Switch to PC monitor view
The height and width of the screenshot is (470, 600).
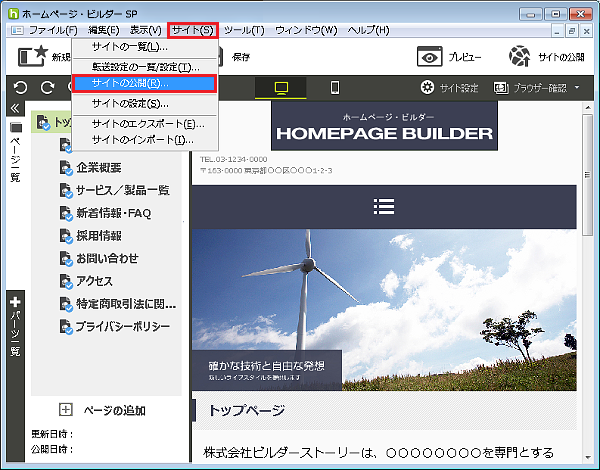click(x=281, y=88)
